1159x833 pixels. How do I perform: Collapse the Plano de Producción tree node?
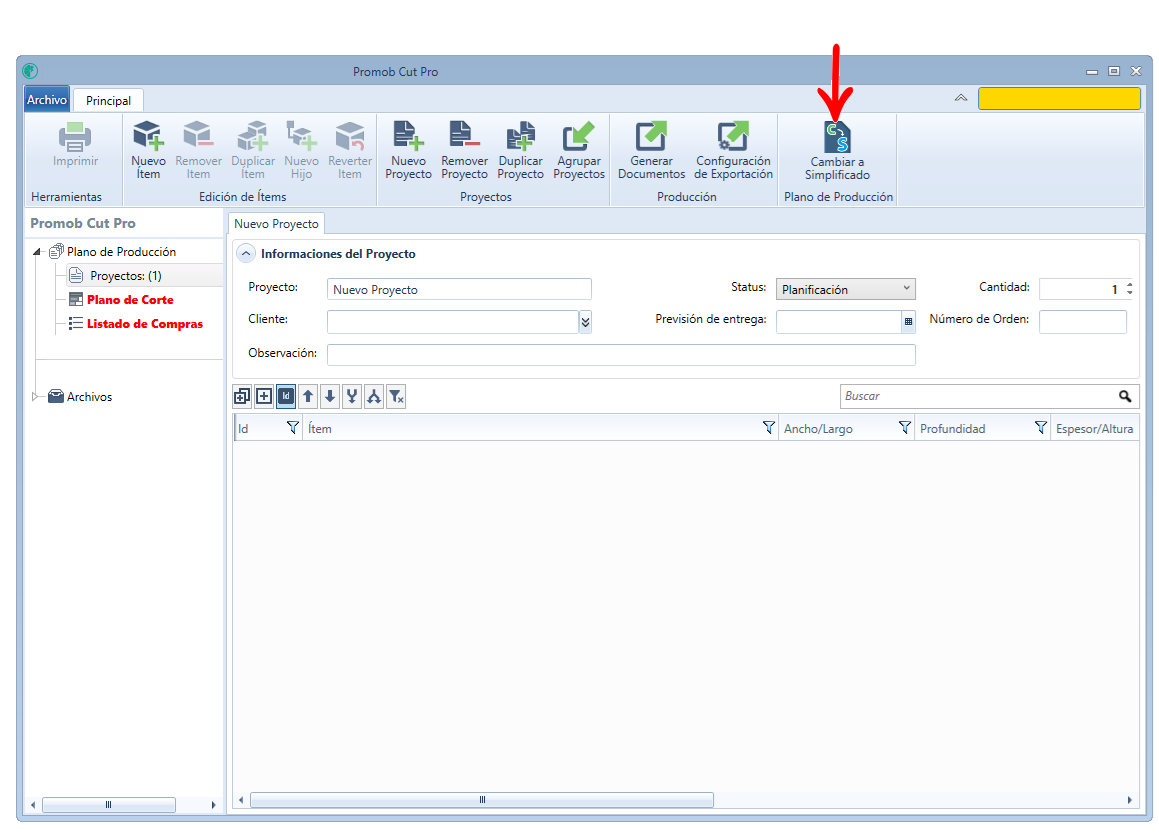pos(37,252)
